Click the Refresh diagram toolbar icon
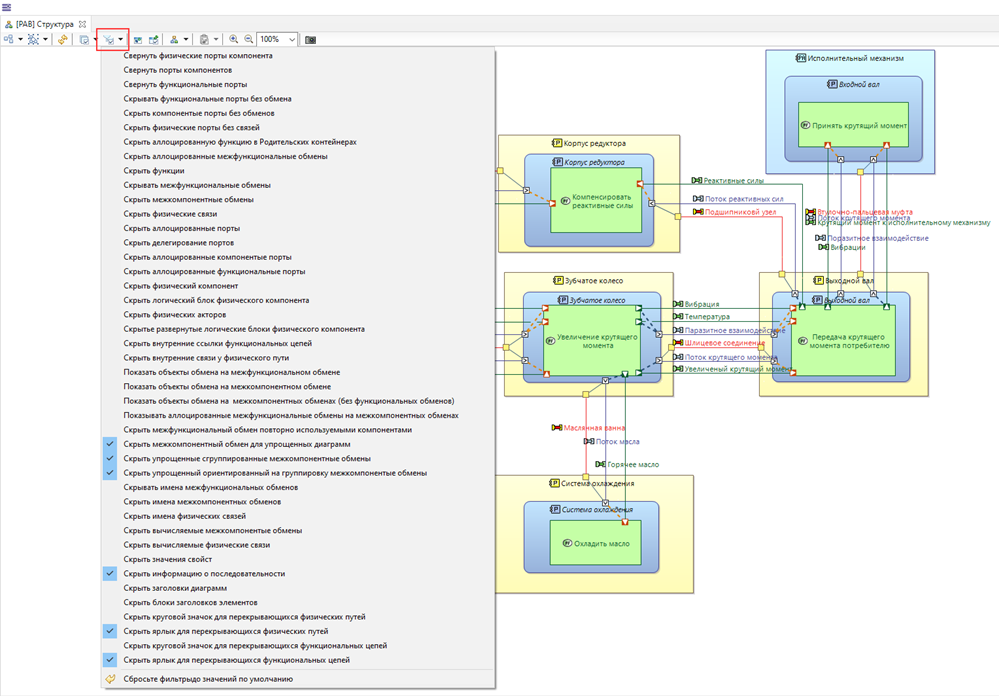Image resolution: width=999 pixels, height=696 pixels. (62, 40)
